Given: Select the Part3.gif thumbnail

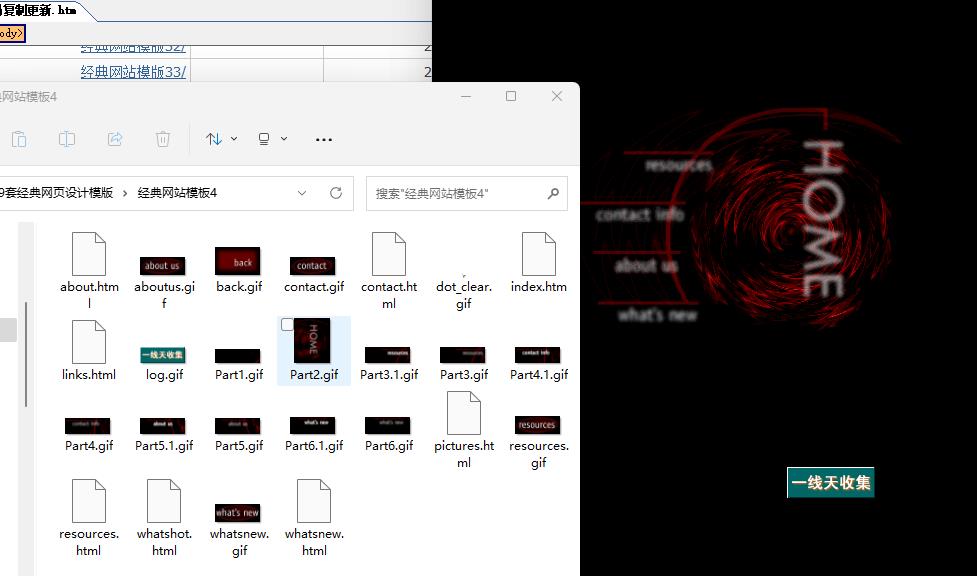Looking at the screenshot, I should coord(462,355).
